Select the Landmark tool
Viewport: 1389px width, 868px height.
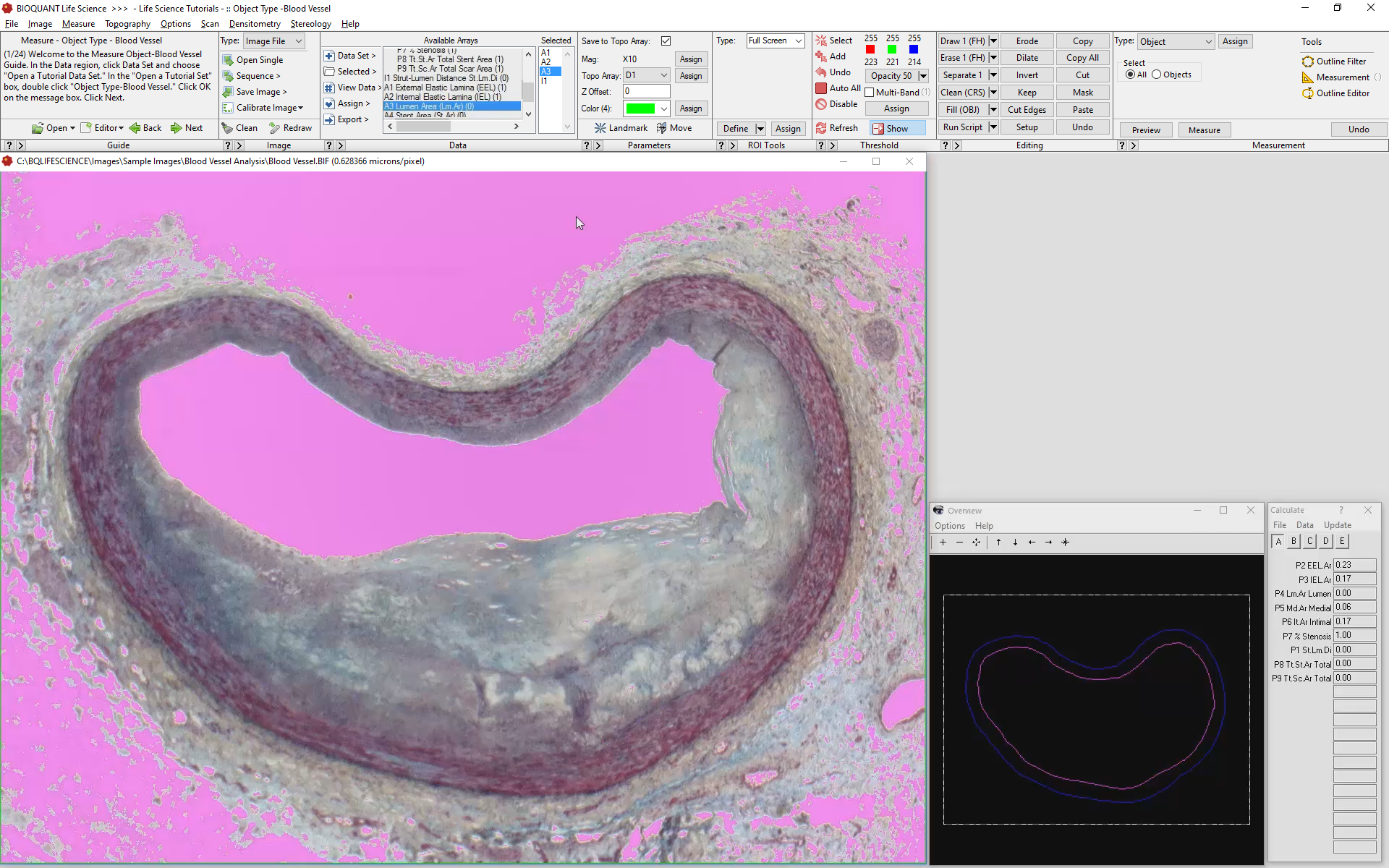pos(621,128)
